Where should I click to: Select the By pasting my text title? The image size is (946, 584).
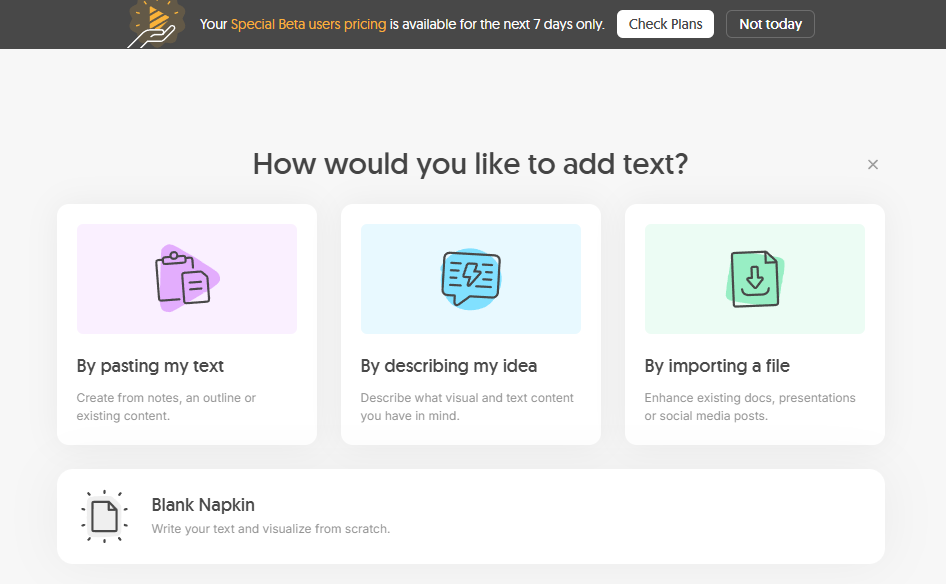click(x=150, y=366)
